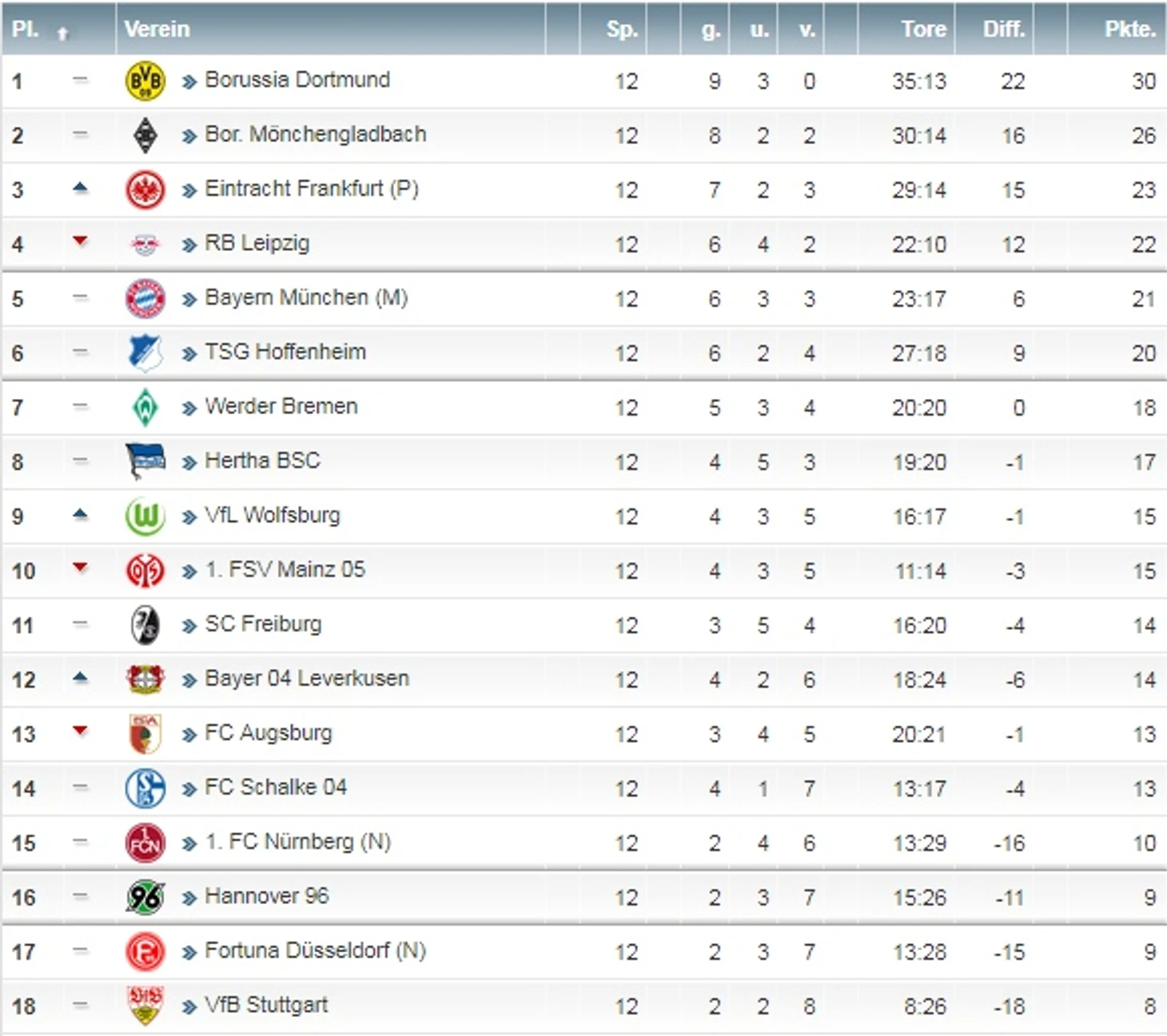Click the VfB Stuttgart crest icon
The height and width of the screenshot is (1036, 1167).
145,1006
